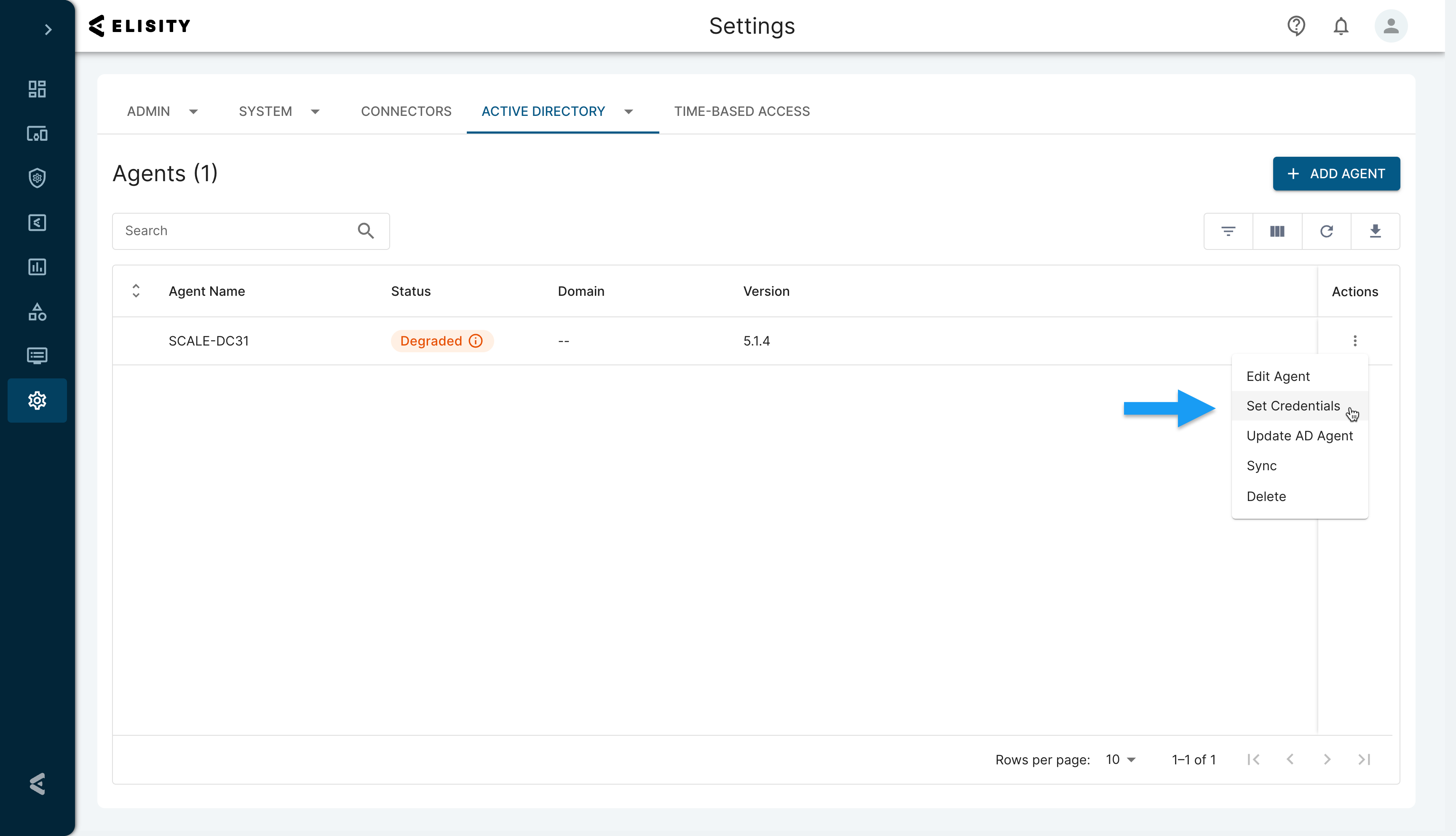Expand the ADMIN tab dropdown arrow
Image resolution: width=1456 pixels, height=836 pixels.
tap(193, 112)
